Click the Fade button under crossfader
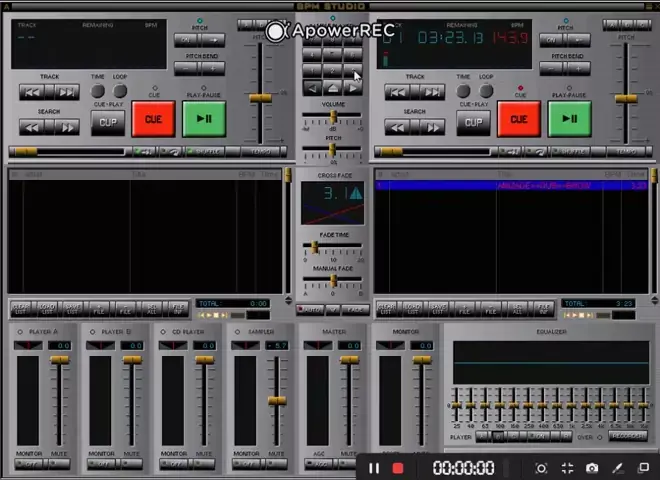This screenshot has height=480, width=660. coord(355,309)
